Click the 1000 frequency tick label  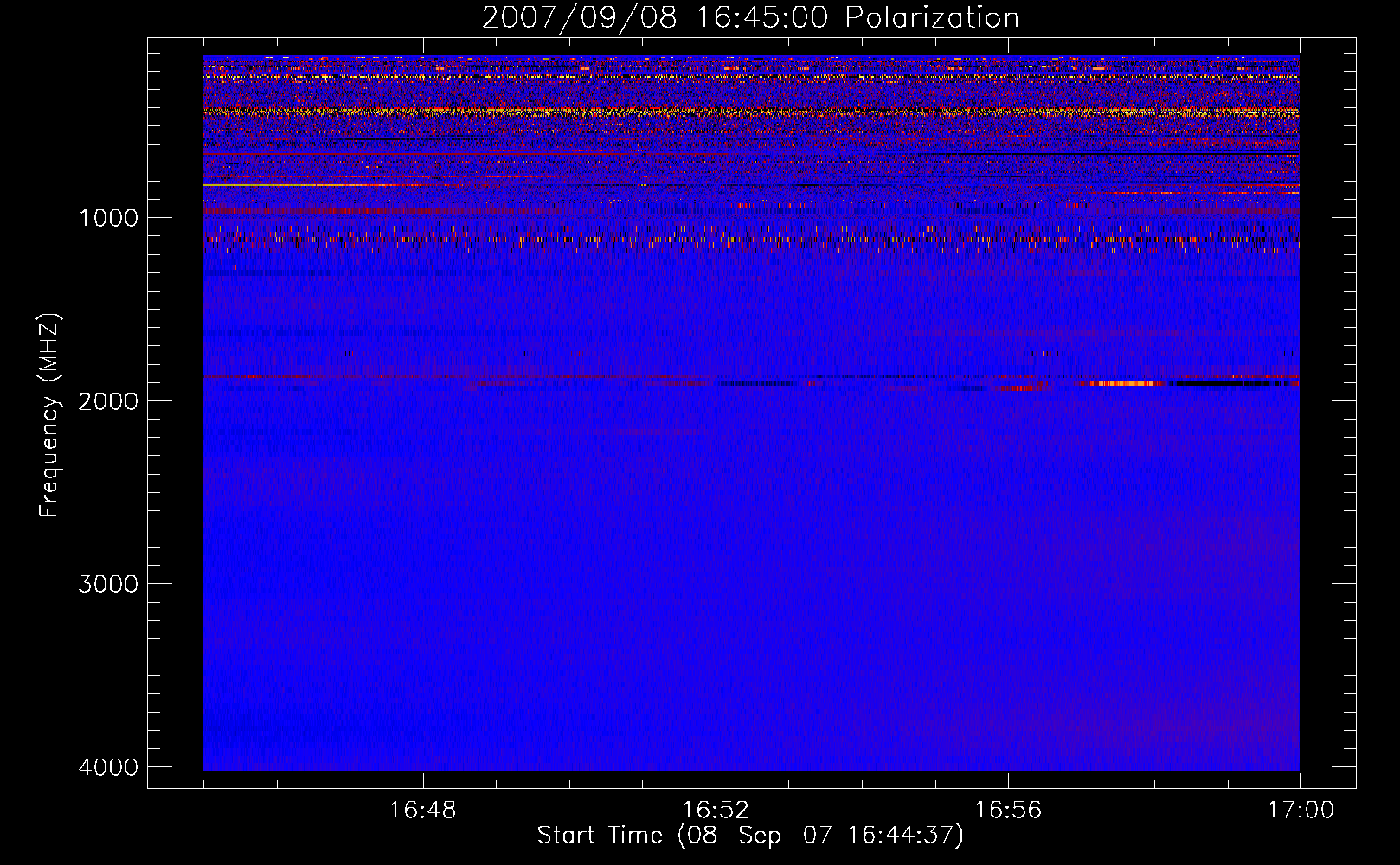click(108, 218)
